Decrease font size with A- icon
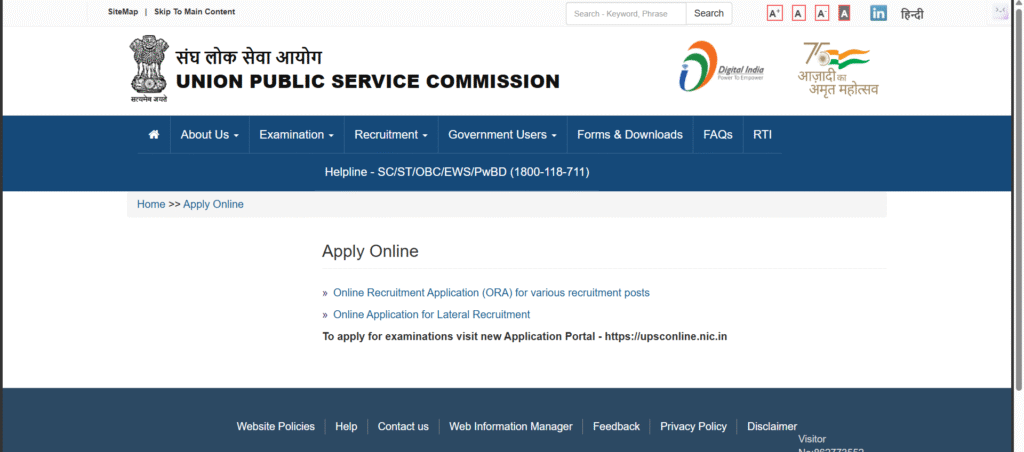 coord(822,13)
